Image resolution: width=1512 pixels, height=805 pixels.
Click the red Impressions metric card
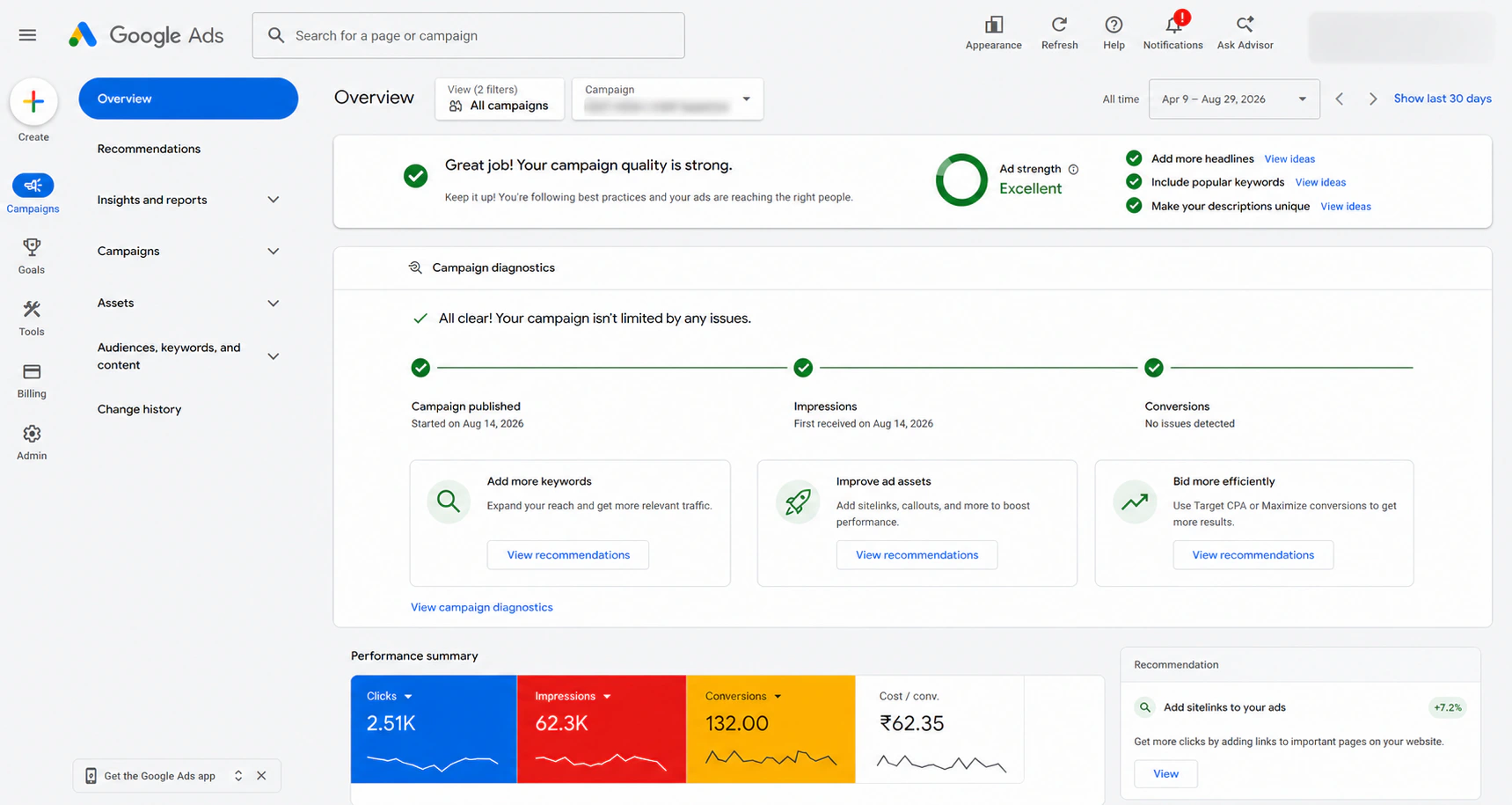602,729
